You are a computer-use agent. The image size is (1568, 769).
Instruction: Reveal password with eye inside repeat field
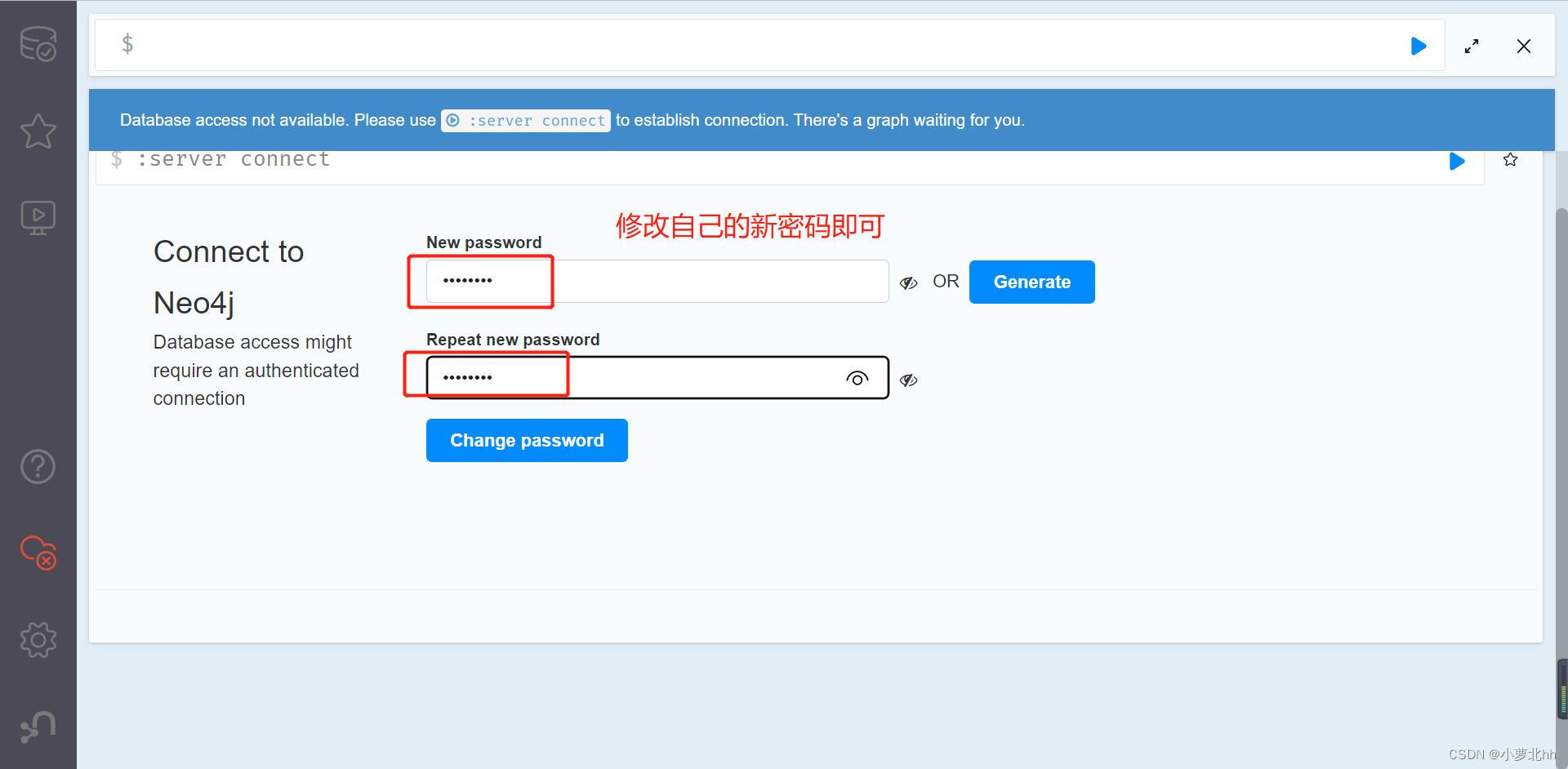(x=857, y=378)
